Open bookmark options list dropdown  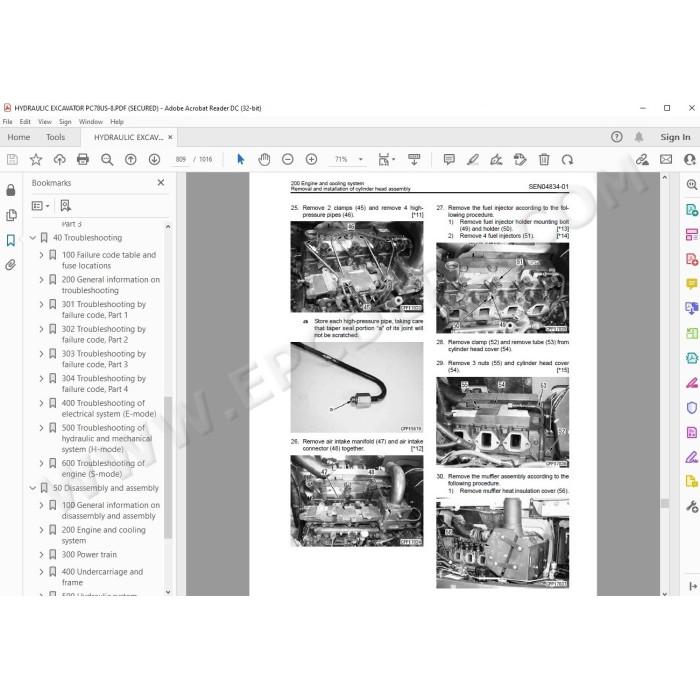(x=40, y=206)
